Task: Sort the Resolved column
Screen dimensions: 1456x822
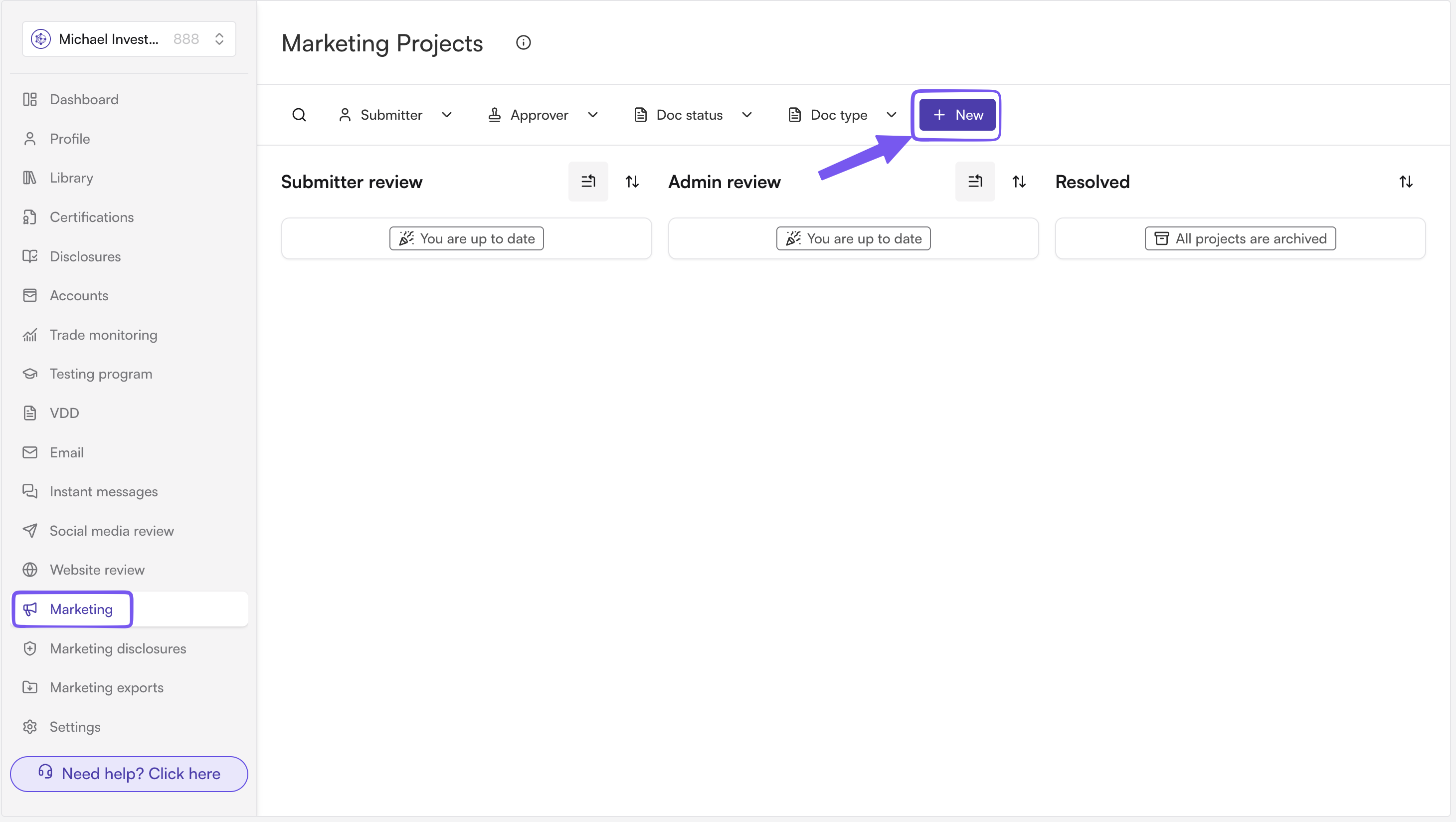Action: point(1406,182)
